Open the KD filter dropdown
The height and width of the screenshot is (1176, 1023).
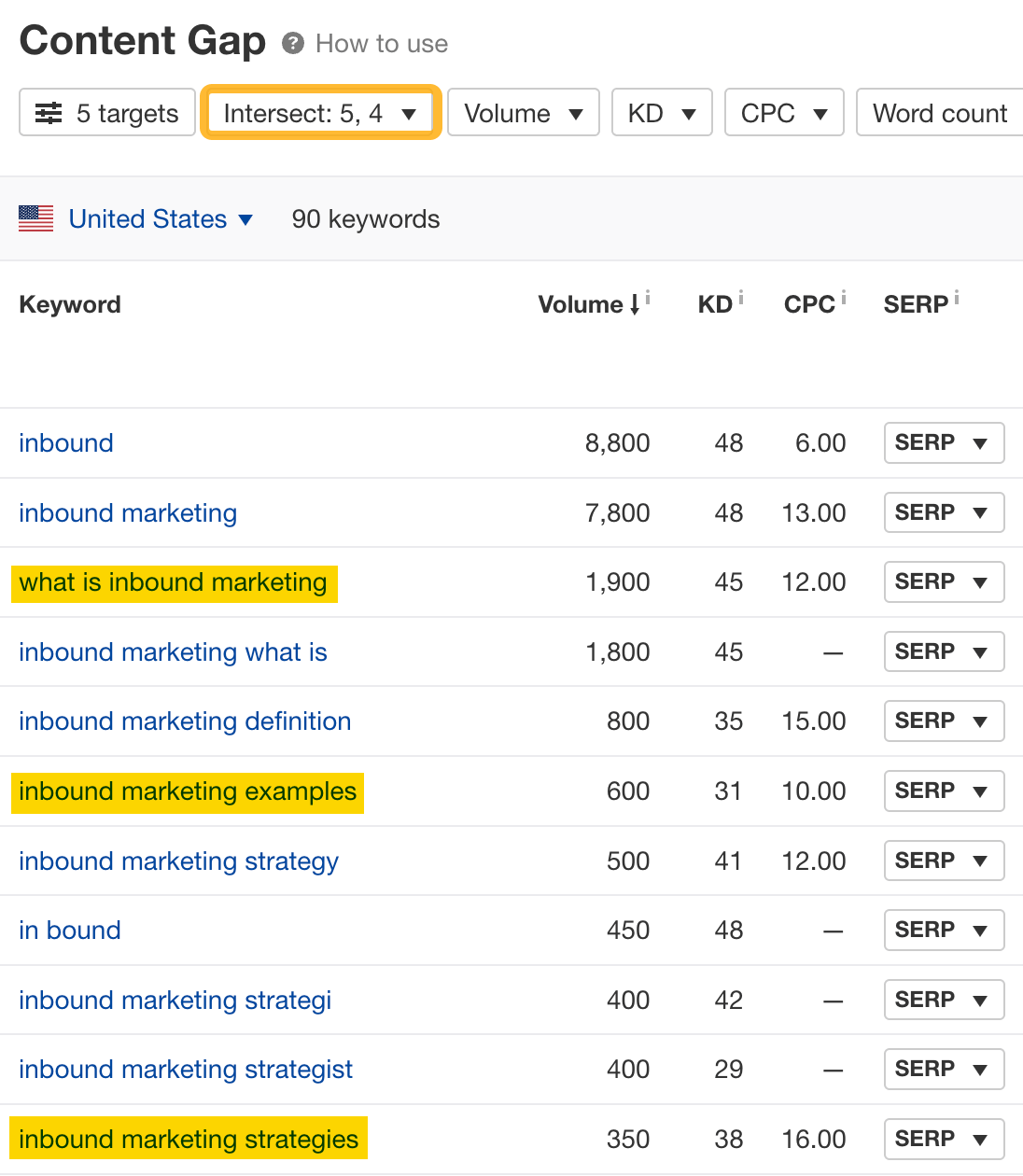tap(662, 112)
